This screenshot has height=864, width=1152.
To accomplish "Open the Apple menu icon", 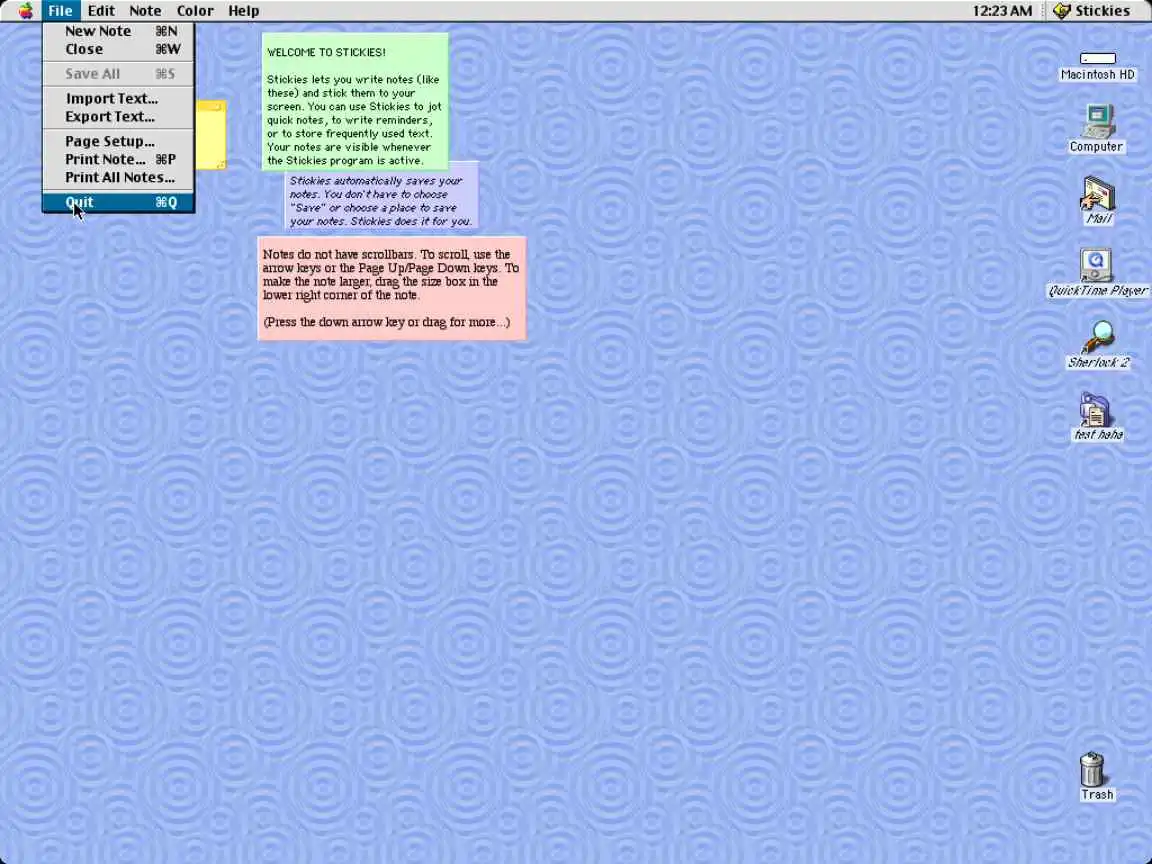I will 26,10.
